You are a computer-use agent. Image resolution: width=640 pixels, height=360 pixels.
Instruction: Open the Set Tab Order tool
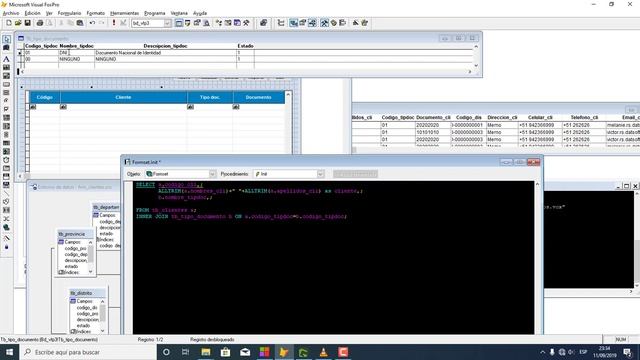[281, 23]
